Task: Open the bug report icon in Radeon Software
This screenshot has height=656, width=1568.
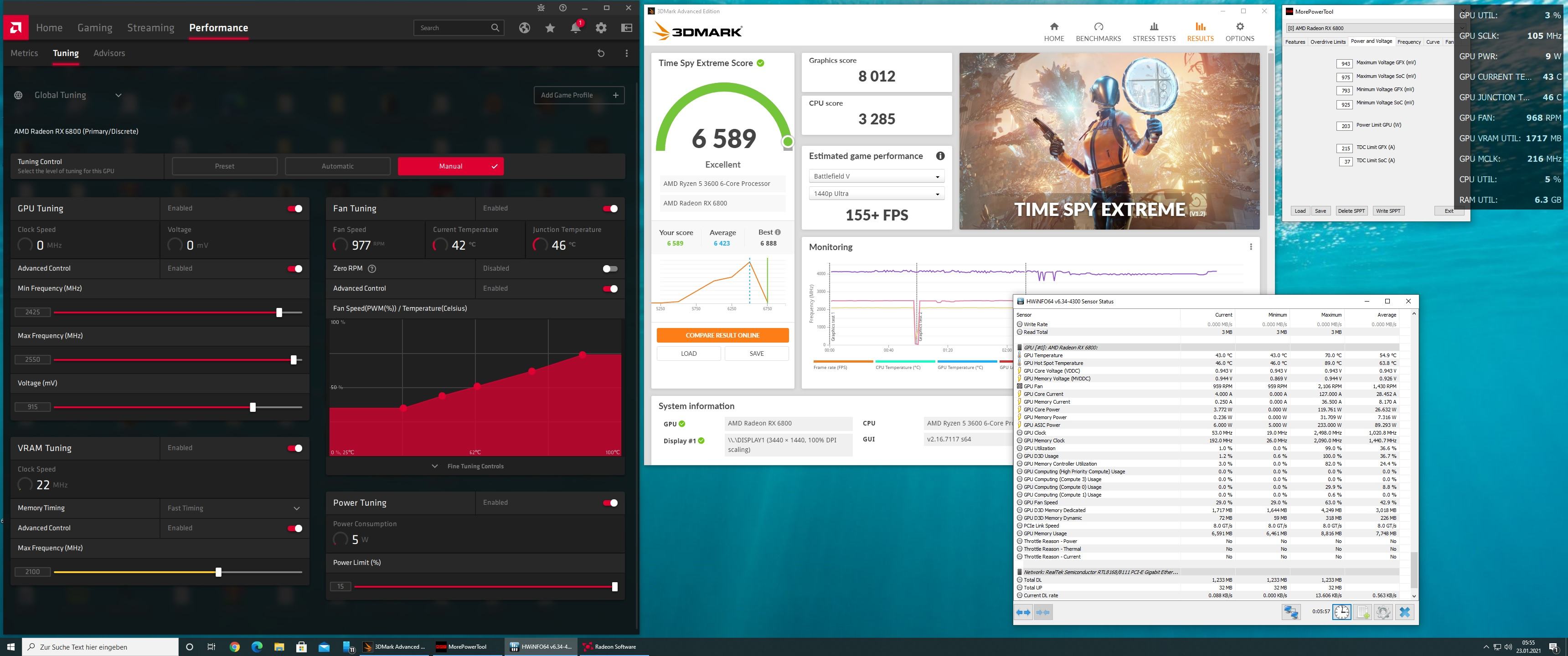Action: [541, 8]
